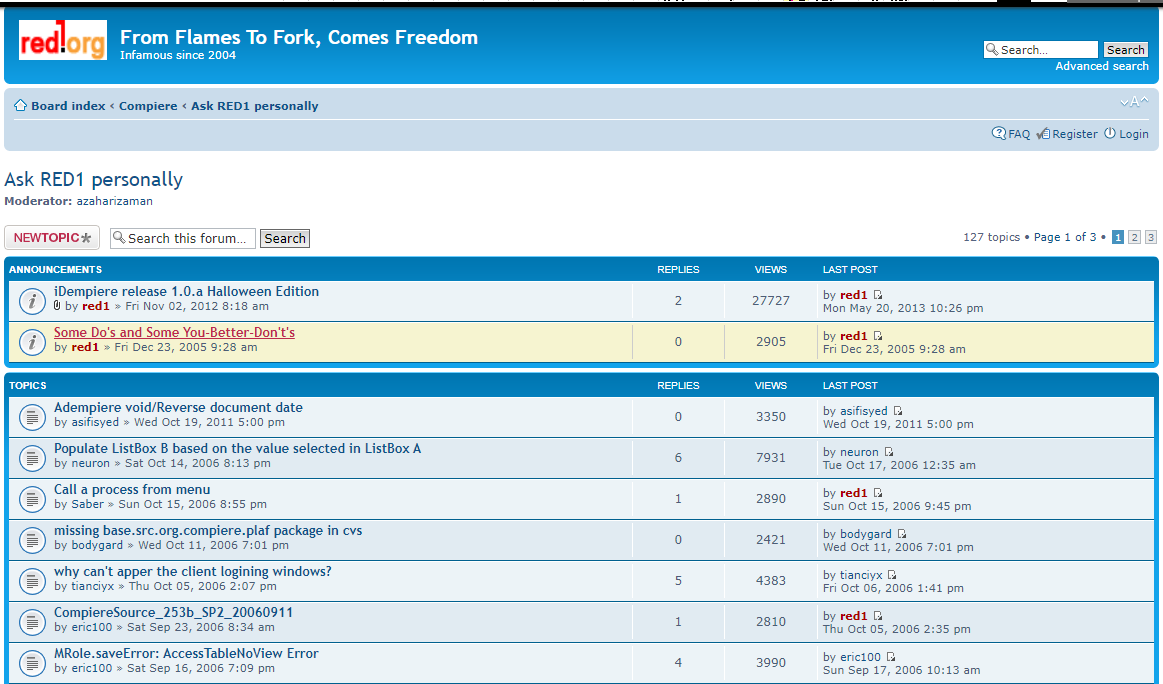Open MRole.saveError: AccessTableNoView Error topic
1163x684 pixels.
click(x=186, y=653)
